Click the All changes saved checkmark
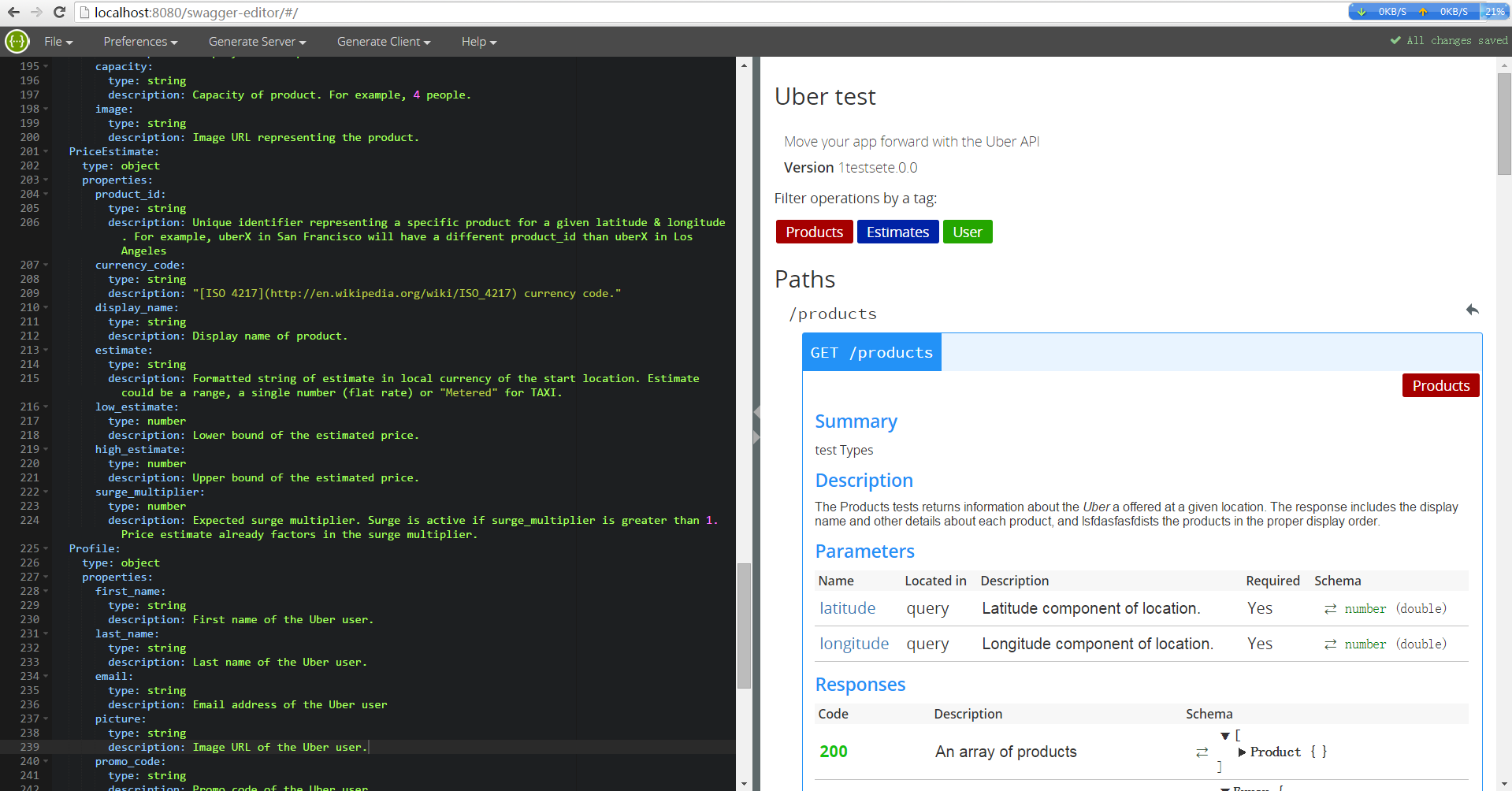 pyautogui.click(x=1395, y=40)
